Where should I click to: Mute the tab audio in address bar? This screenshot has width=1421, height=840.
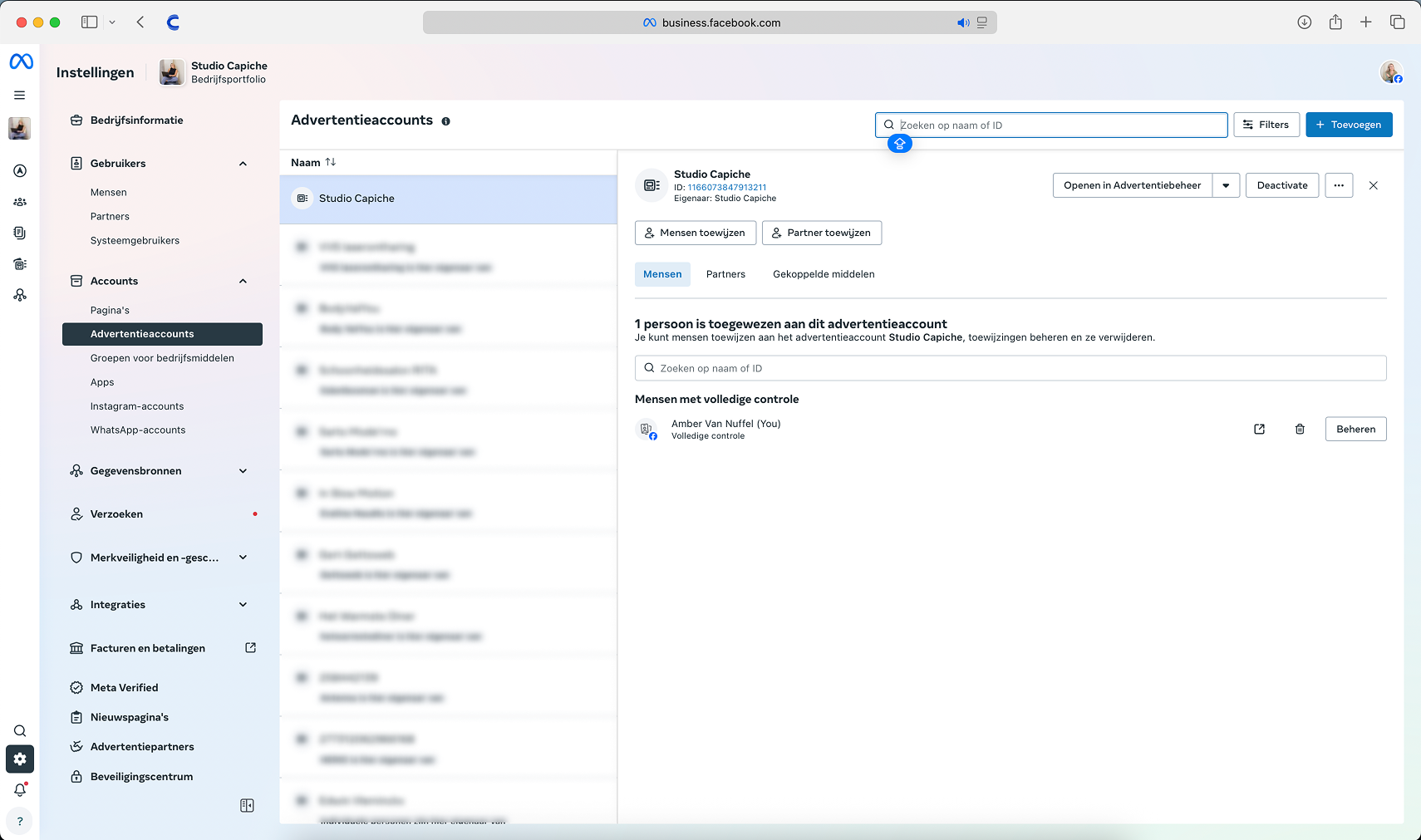[x=963, y=23]
